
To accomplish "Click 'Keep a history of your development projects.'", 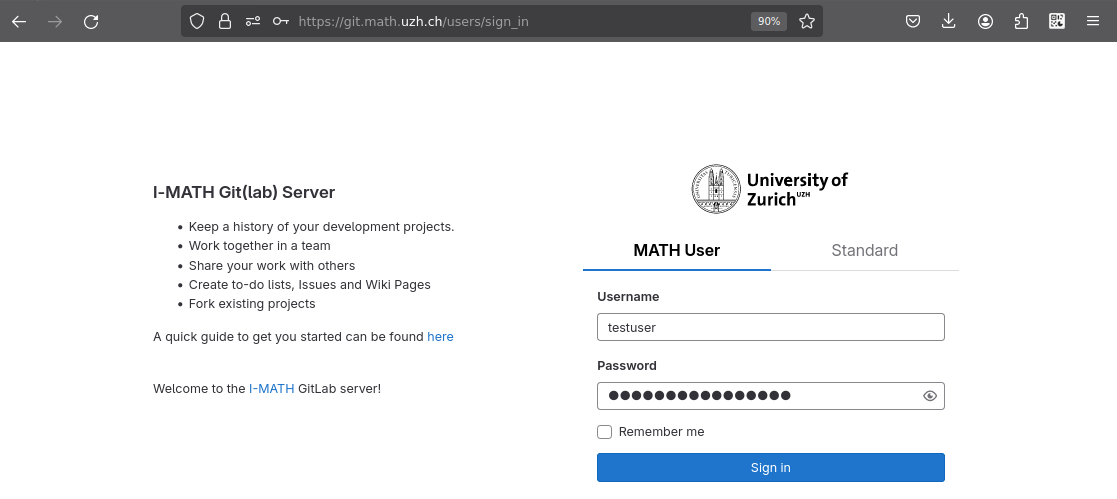I will coord(321,227).
